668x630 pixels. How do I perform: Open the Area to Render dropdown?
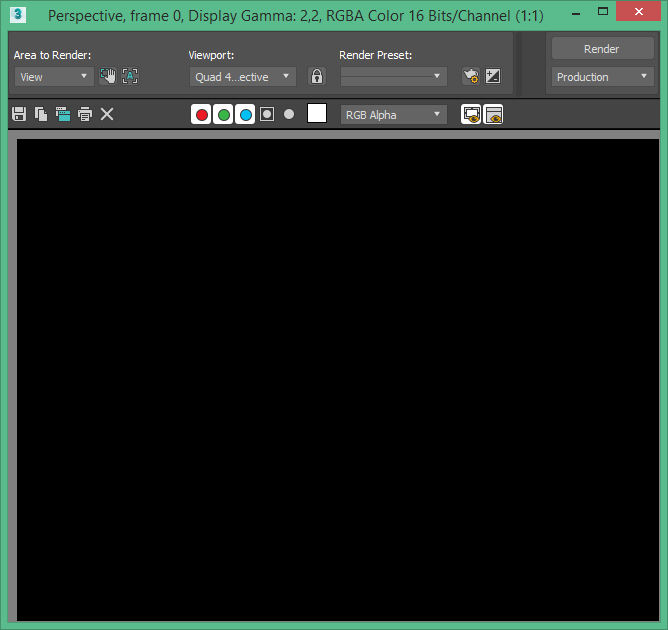(x=54, y=77)
